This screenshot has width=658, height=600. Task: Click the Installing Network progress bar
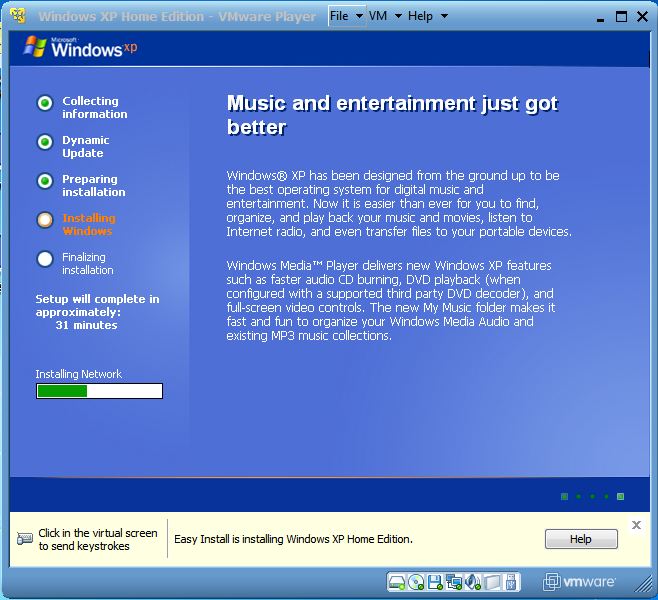pos(99,391)
